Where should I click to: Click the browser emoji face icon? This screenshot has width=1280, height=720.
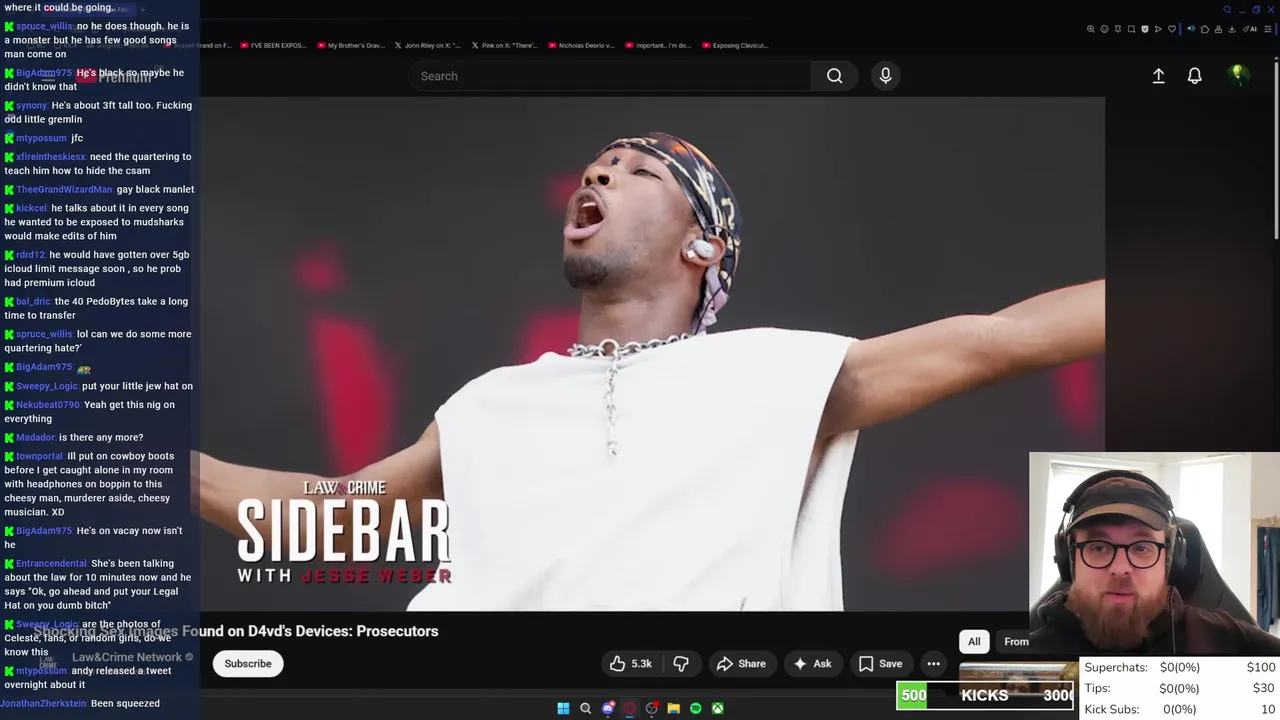point(1104,29)
